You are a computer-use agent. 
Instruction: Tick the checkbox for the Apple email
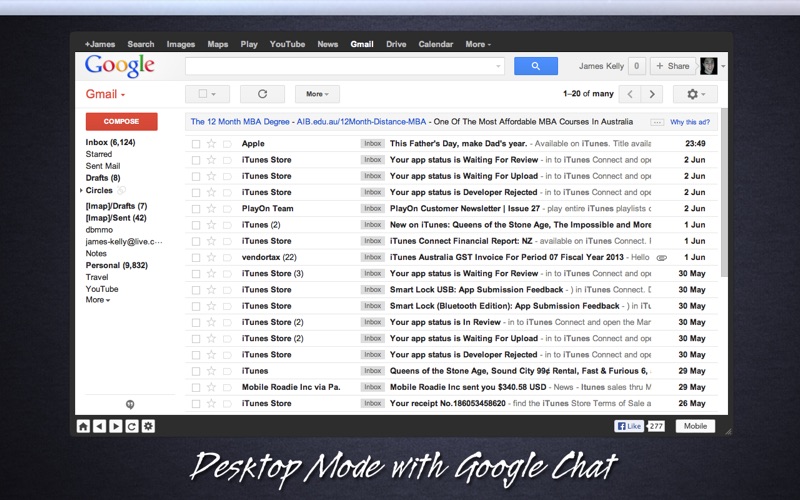click(x=195, y=144)
